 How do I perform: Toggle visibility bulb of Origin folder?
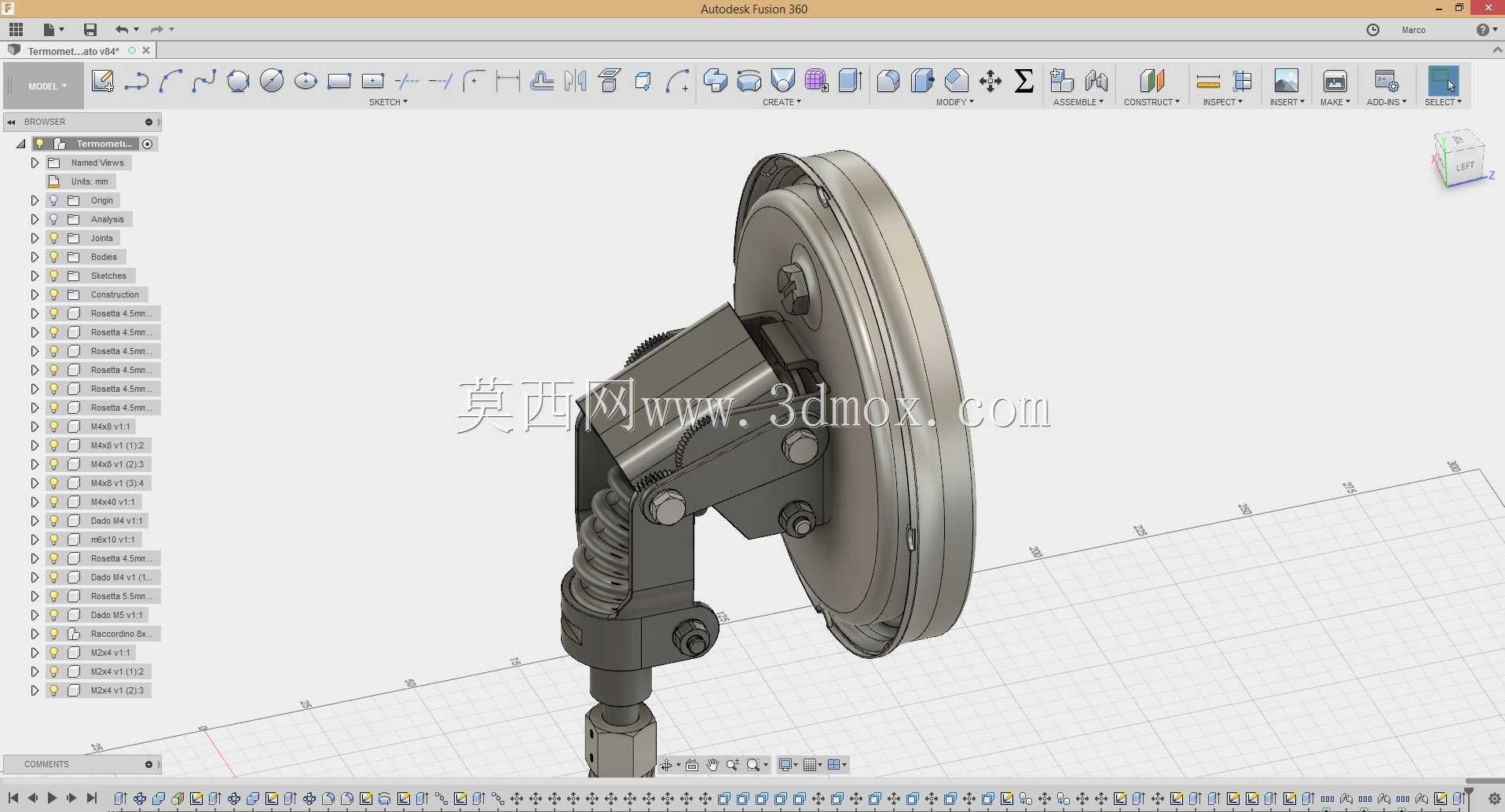point(53,200)
